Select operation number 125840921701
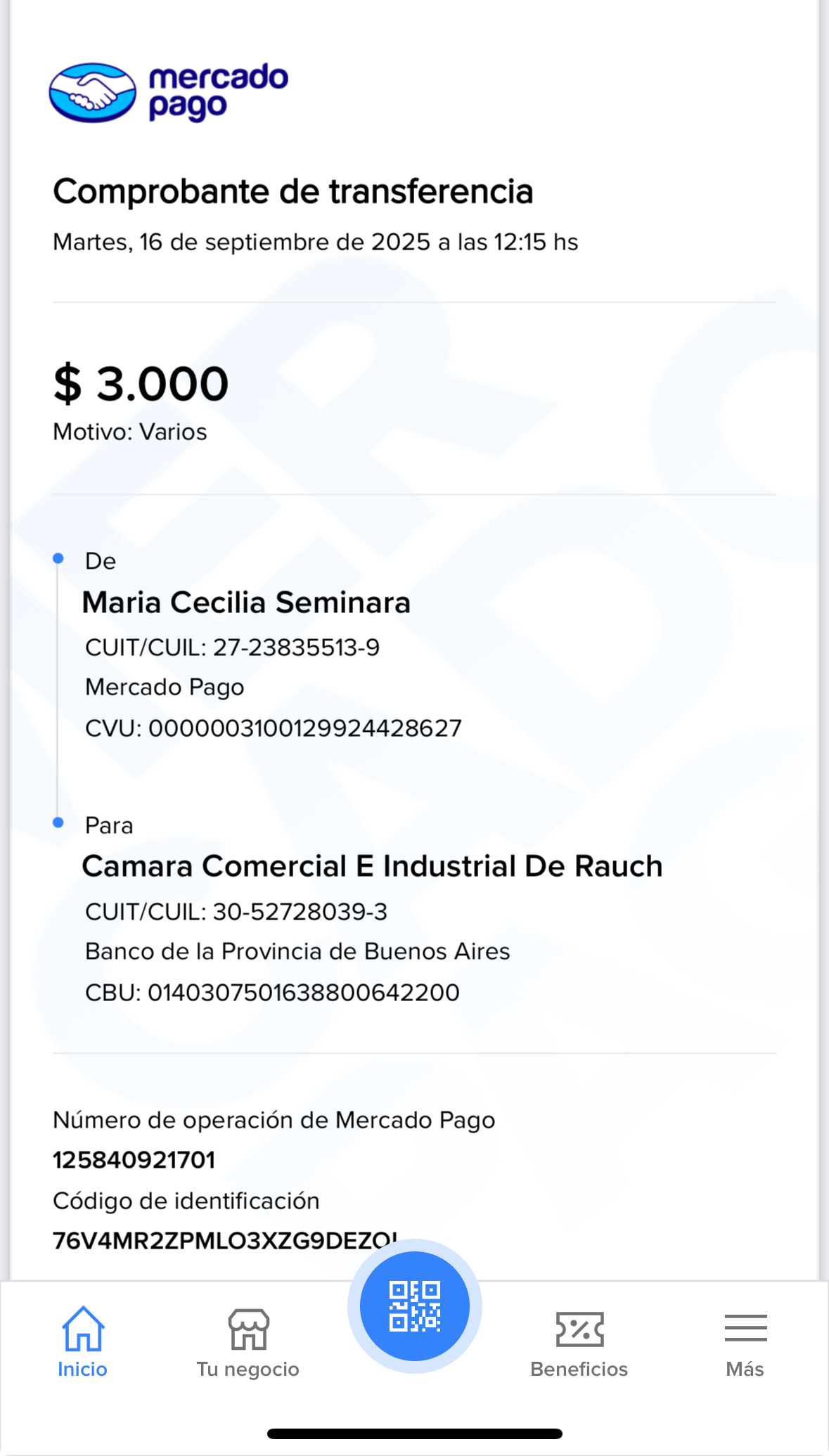The height and width of the screenshot is (1456, 829). pos(134,1160)
